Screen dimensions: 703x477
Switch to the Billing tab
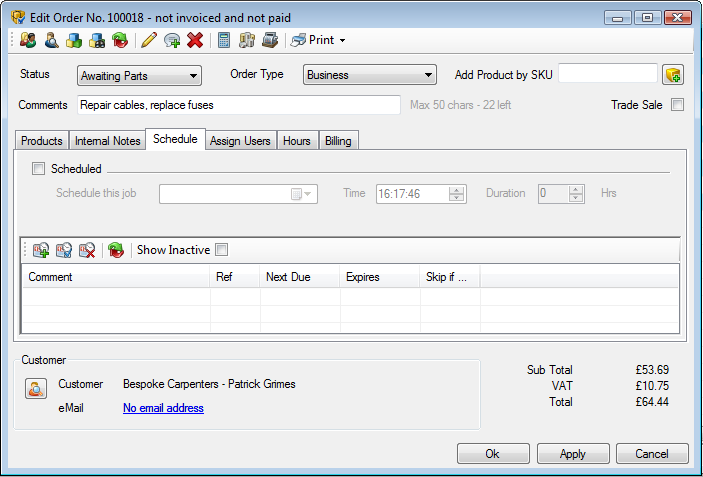338,141
